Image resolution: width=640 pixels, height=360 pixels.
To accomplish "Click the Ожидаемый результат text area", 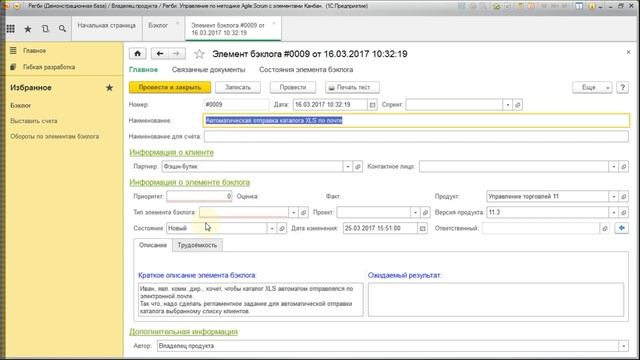I will coord(496,300).
